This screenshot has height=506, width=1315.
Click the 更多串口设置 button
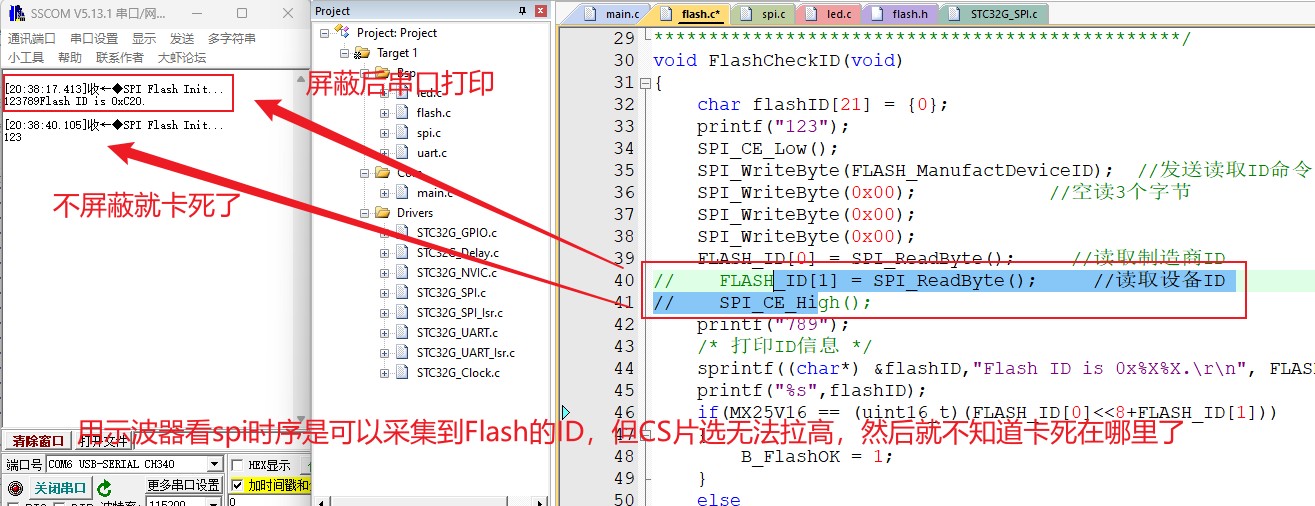[x=184, y=485]
